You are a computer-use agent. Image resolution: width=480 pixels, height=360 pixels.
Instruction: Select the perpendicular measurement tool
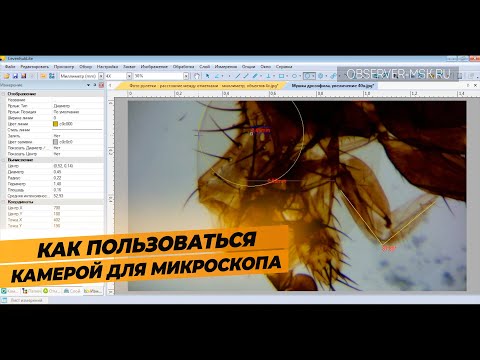tap(268, 76)
